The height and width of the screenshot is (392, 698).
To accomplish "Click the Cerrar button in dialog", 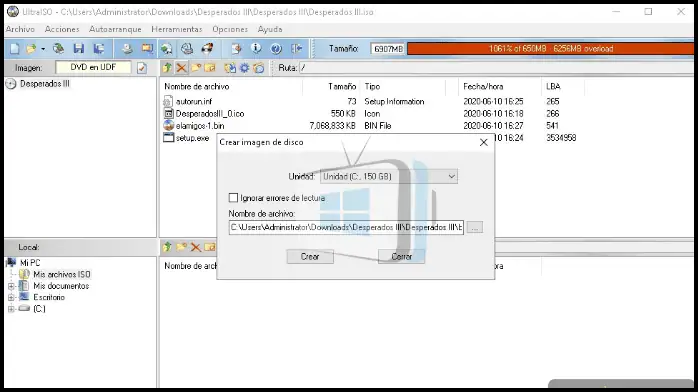I will point(402,257).
